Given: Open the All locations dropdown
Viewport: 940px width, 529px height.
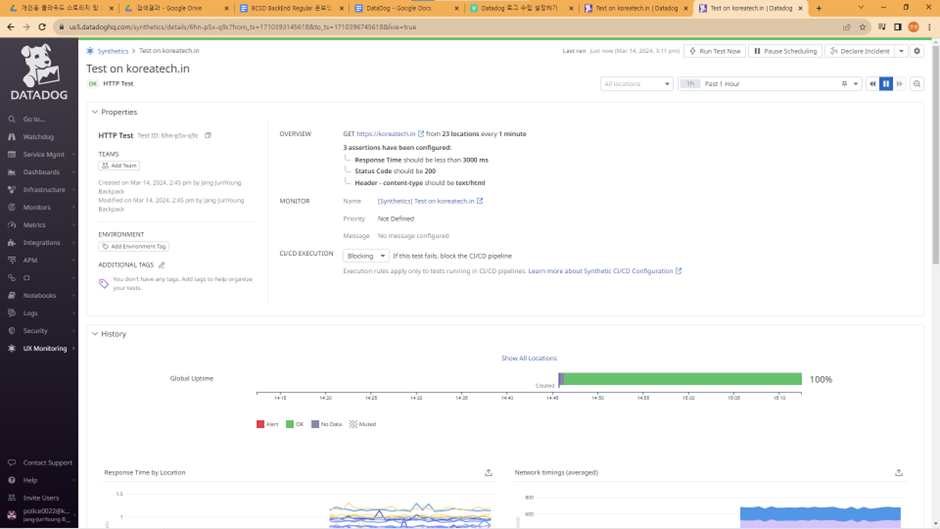Looking at the screenshot, I should [x=637, y=84].
